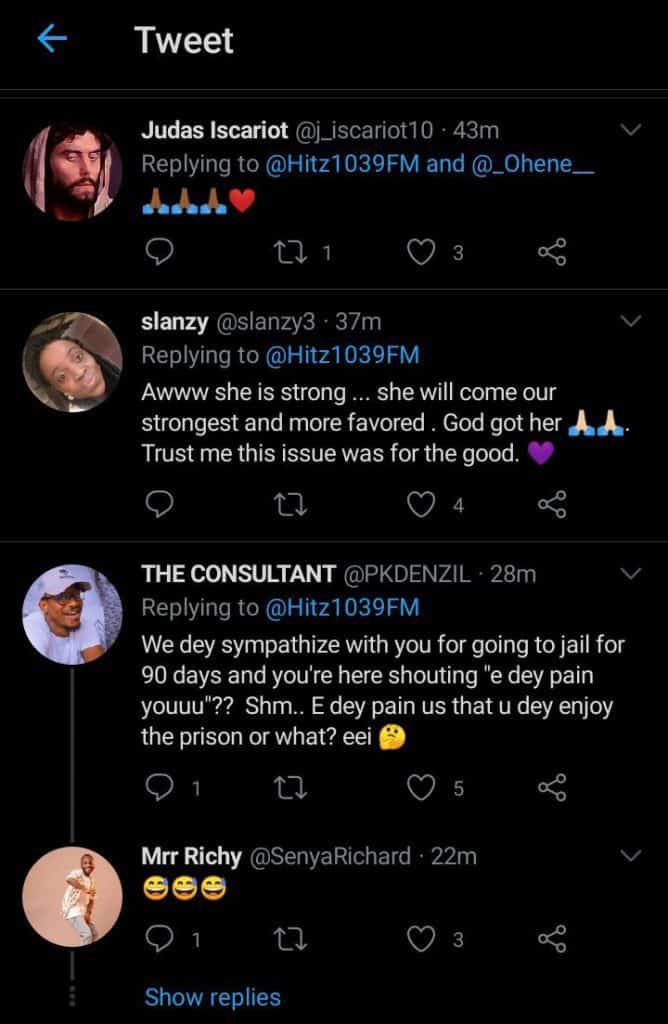
Task: Like Judas Iscariot's tweet
Action: [x=423, y=253]
